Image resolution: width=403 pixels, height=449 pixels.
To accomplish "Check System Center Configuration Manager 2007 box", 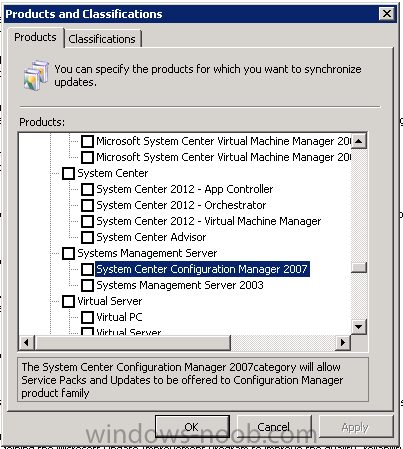I will click(87, 269).
